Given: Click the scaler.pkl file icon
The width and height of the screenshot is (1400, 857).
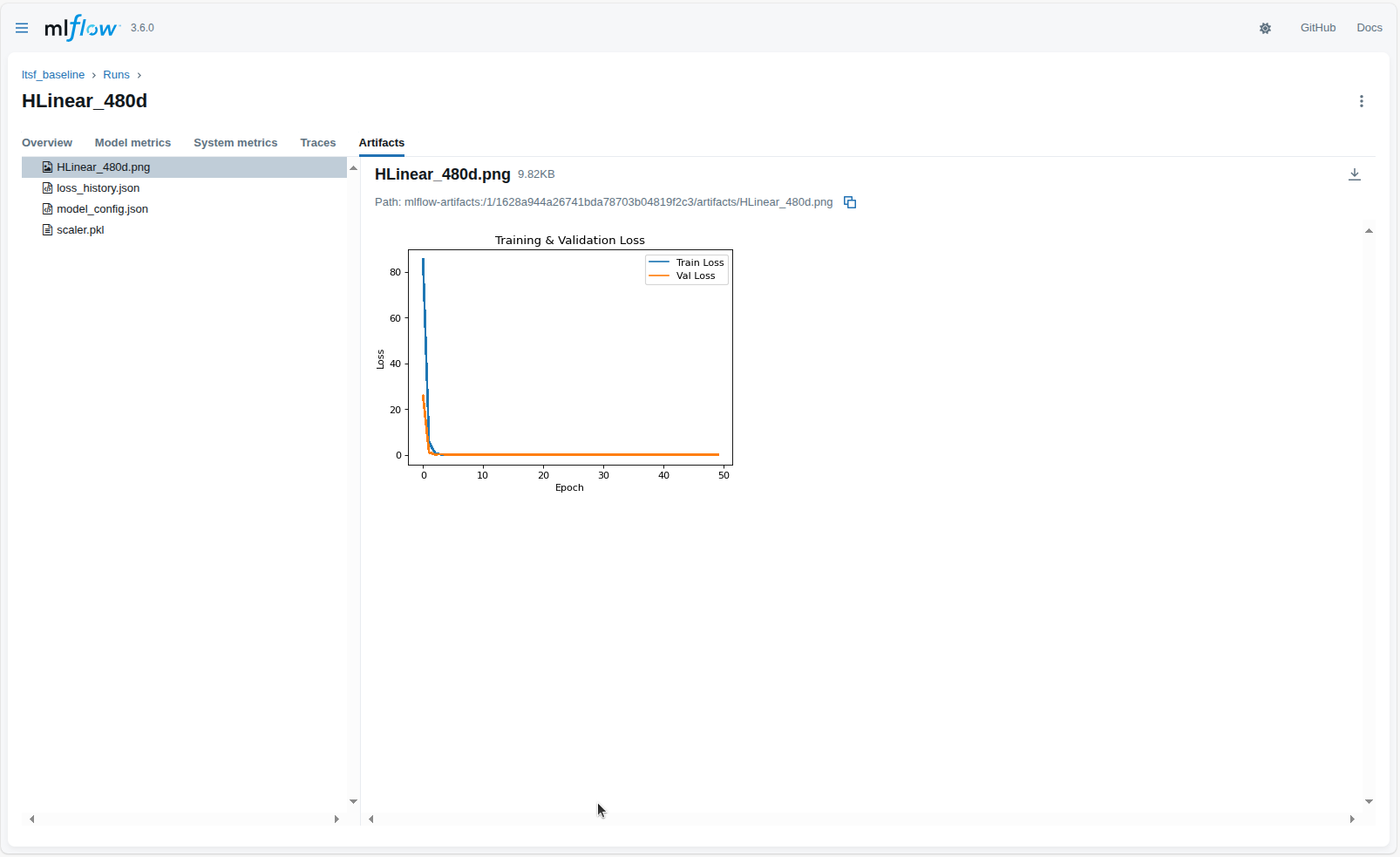Looking at the screenshot, I should (46, 229).
